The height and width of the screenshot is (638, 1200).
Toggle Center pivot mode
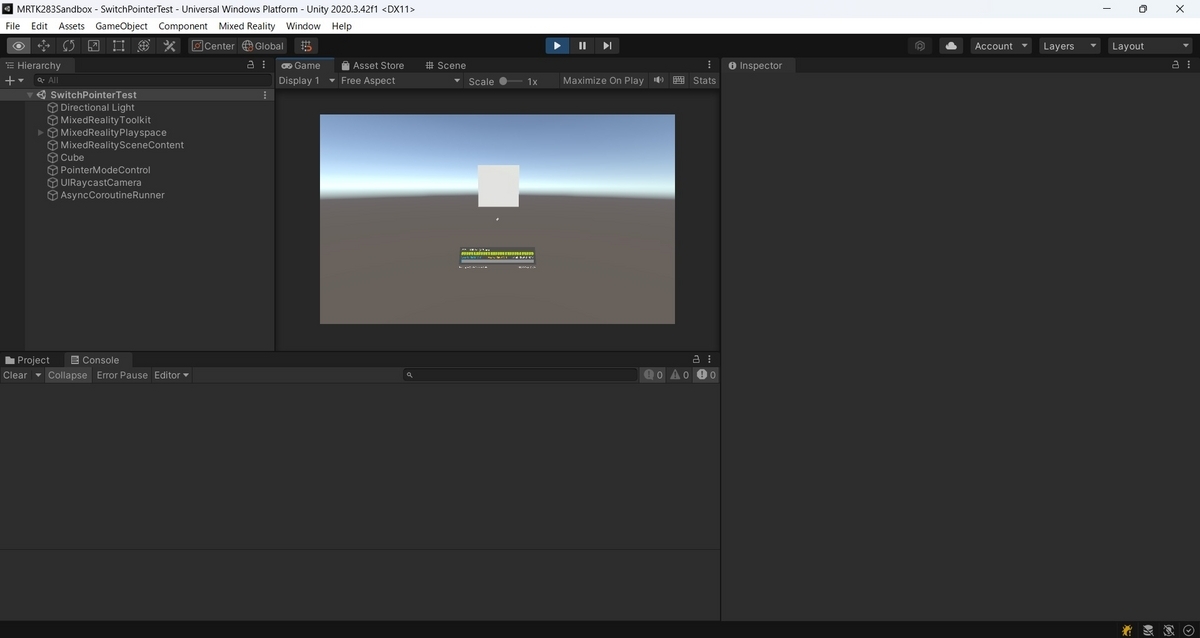(213, 46)
